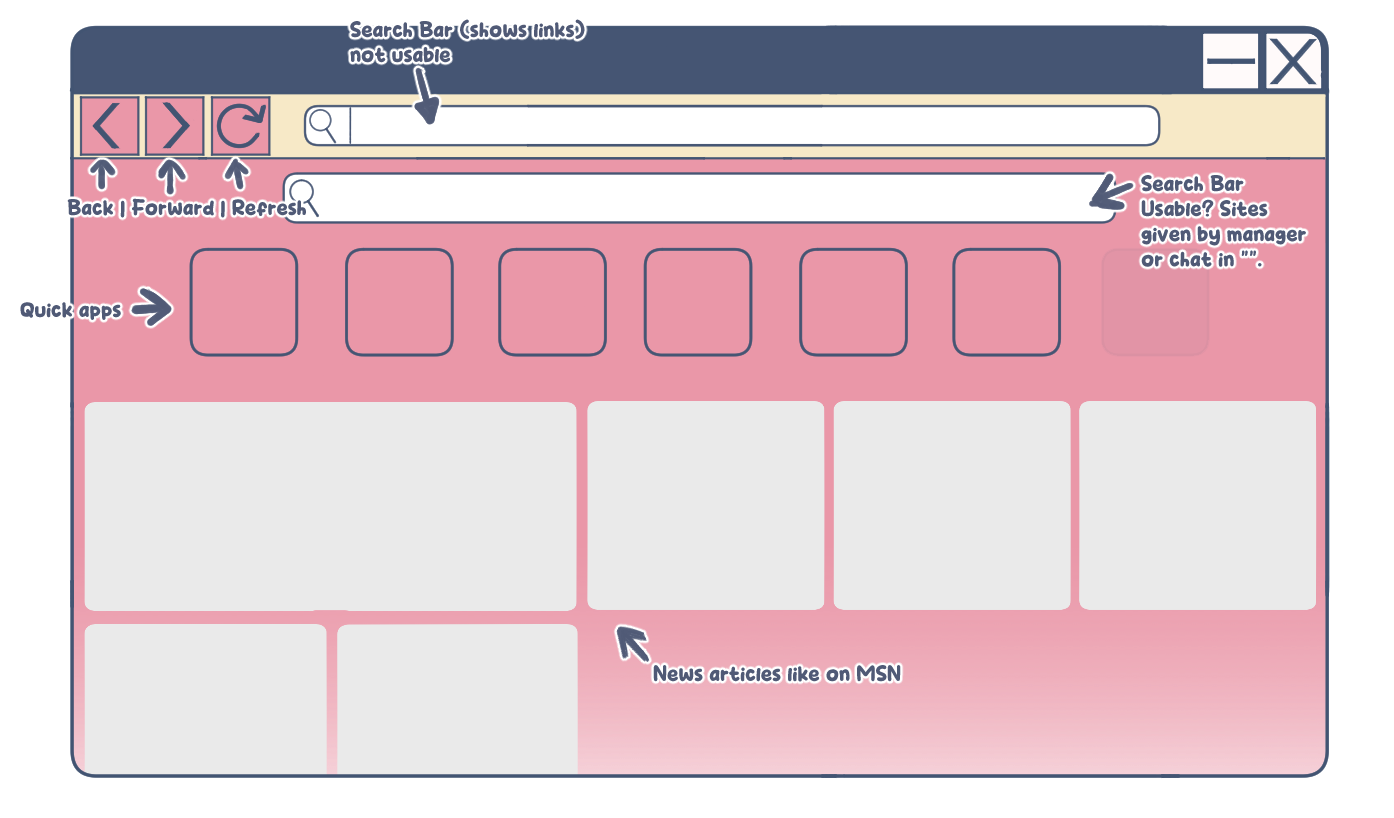Open the rightmost news card in the top row

tap(1198, 505)
